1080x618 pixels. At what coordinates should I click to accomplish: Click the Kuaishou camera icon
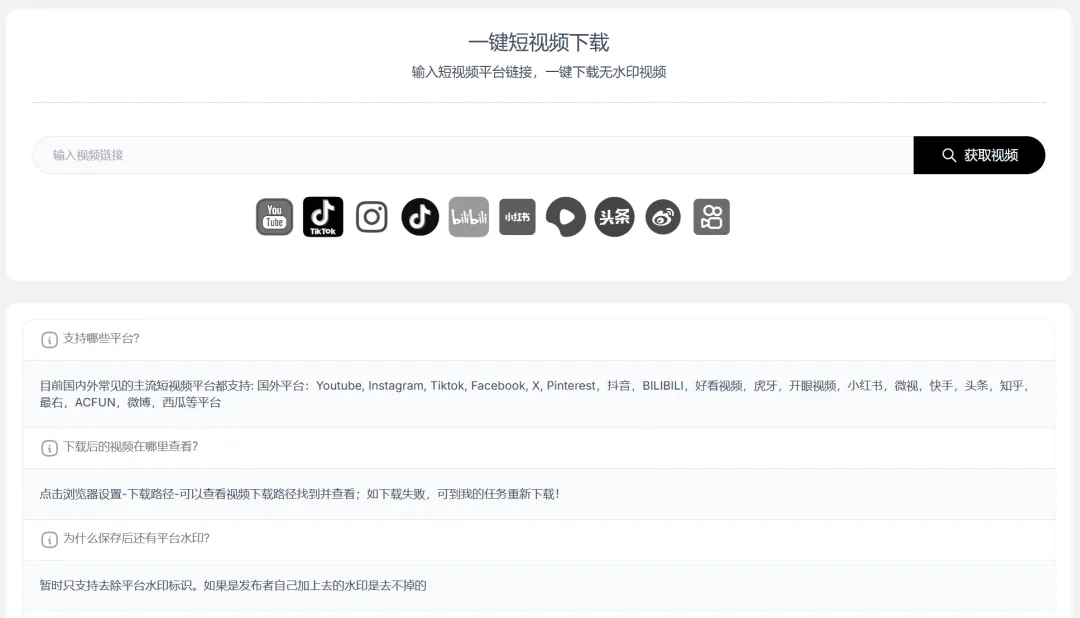pos(712,217)
